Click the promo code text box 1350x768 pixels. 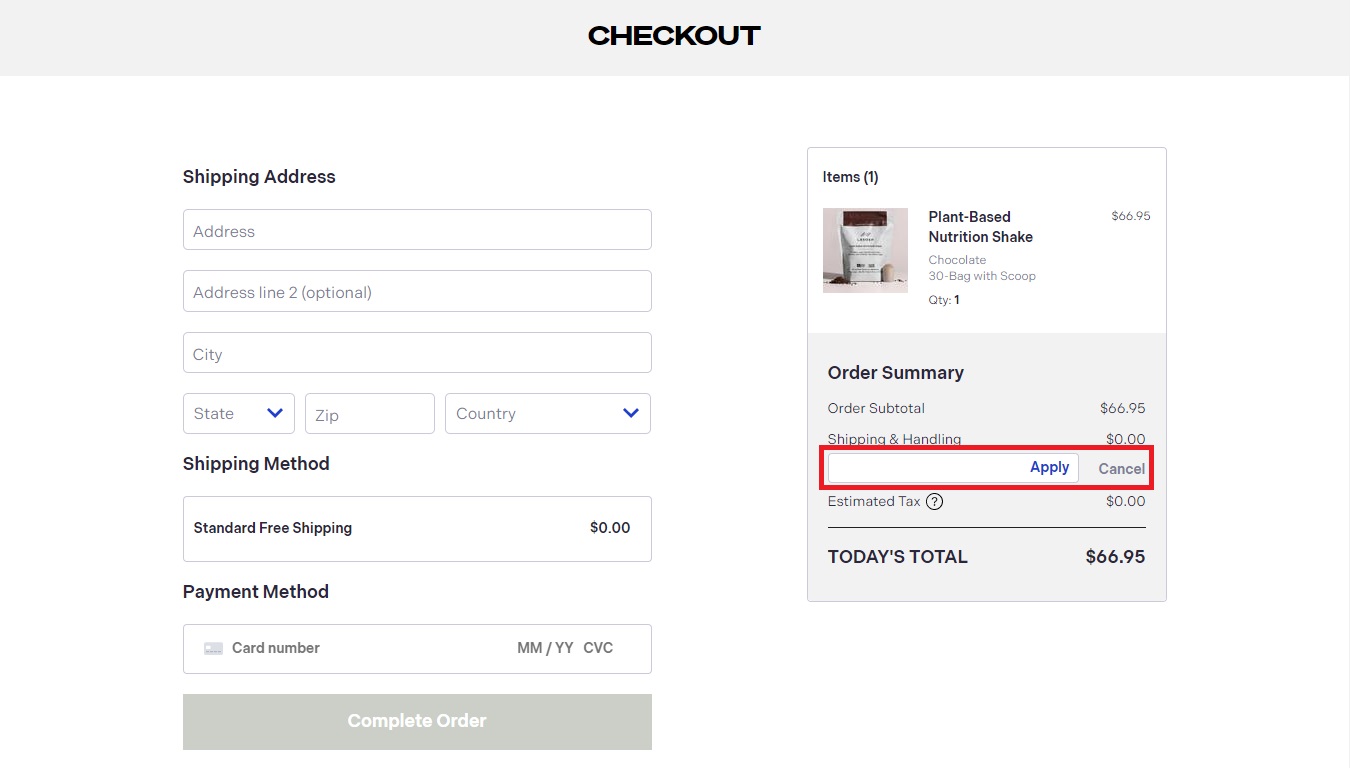925,468
